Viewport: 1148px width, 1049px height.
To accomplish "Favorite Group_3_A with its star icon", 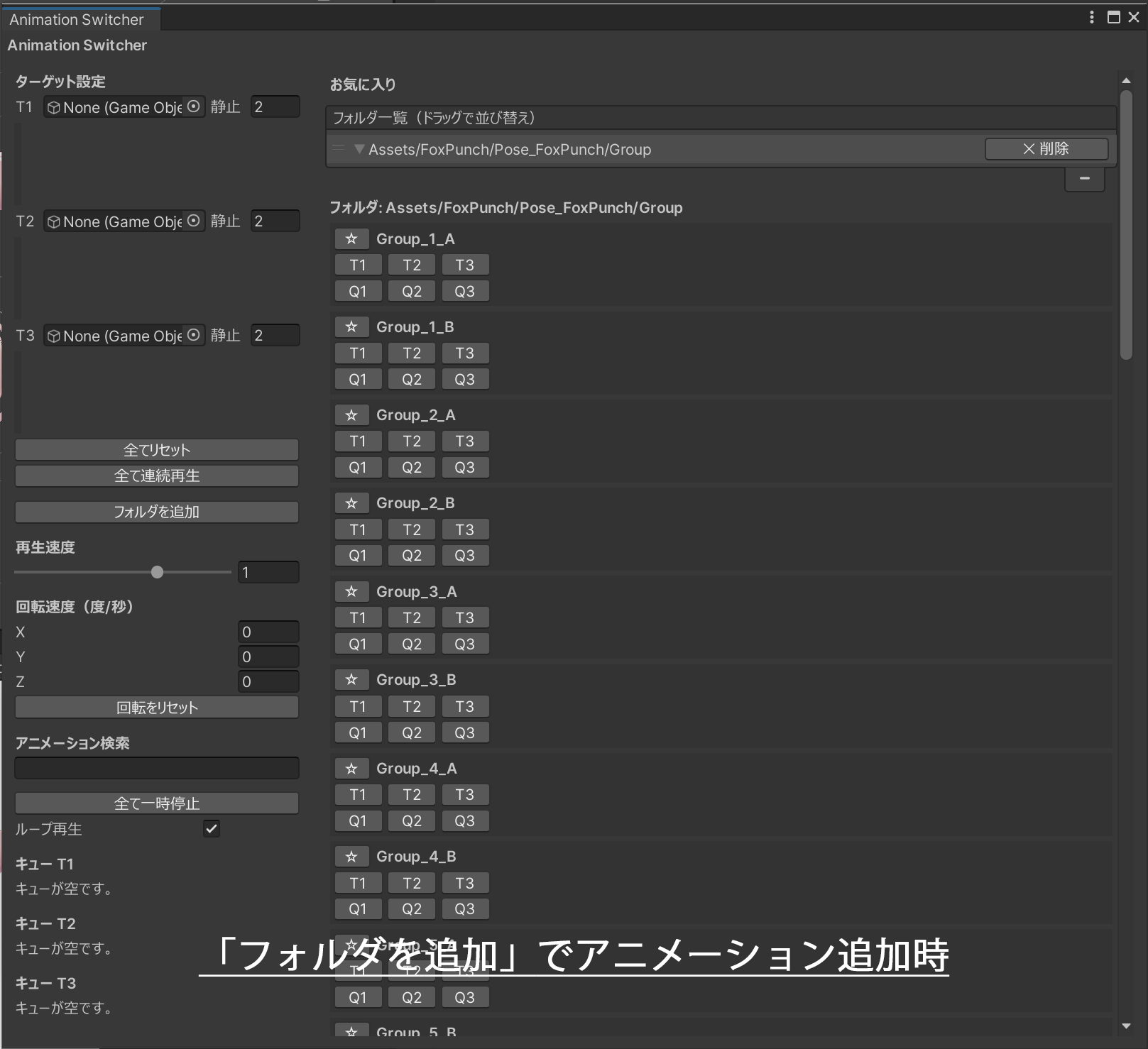I will tap(352, 591).
